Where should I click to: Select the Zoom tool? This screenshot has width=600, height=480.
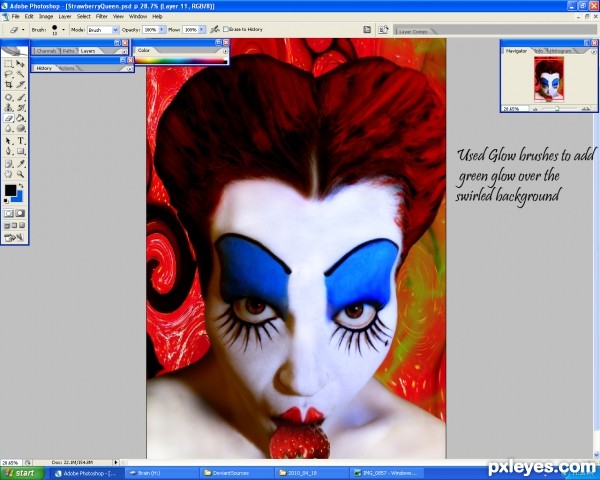(x=20, y=174)
